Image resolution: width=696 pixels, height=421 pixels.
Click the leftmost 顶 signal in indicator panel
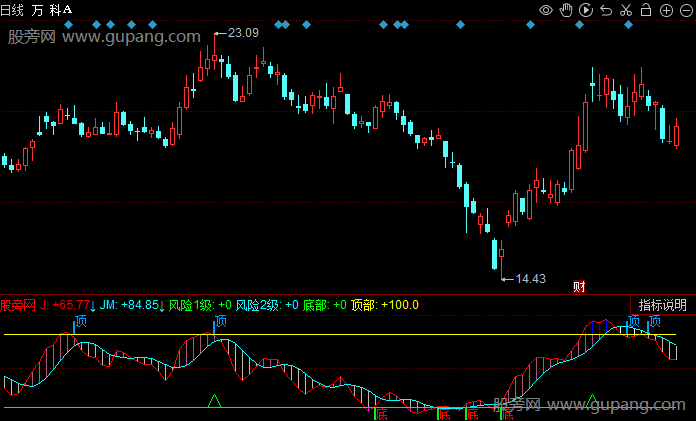pyautogui.click(x=81, y=322)
